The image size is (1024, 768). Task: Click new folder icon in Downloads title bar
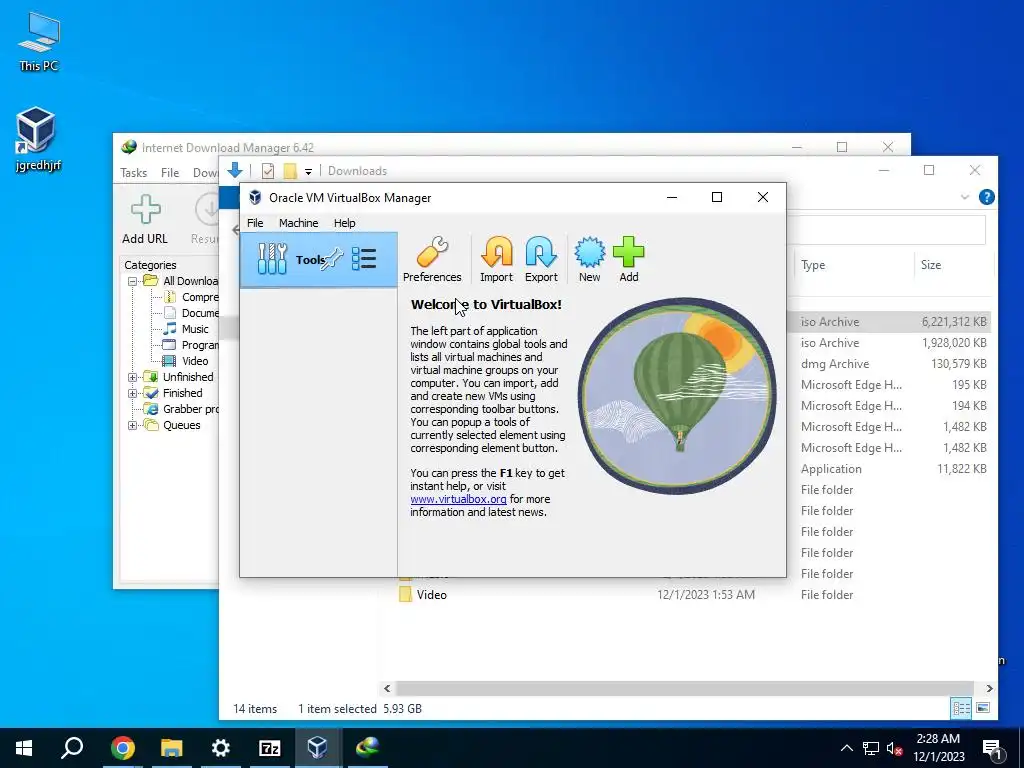pyautogui.click(x=290, y=171)
